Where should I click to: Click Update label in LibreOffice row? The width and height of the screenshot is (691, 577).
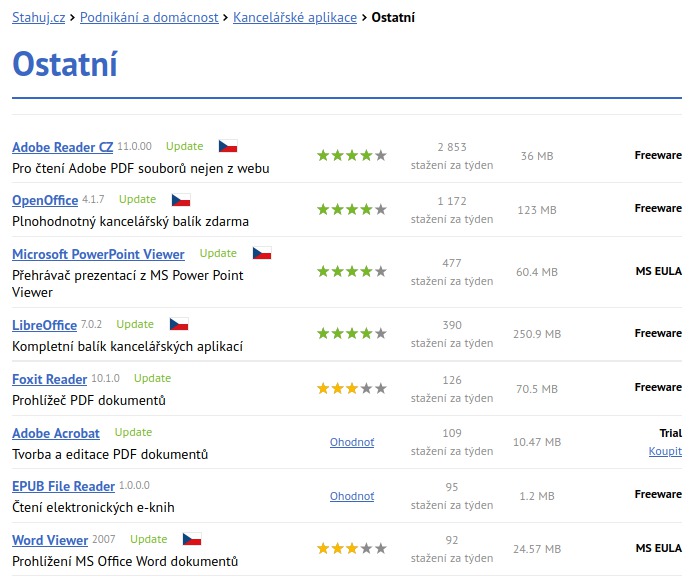pos(135,324)
